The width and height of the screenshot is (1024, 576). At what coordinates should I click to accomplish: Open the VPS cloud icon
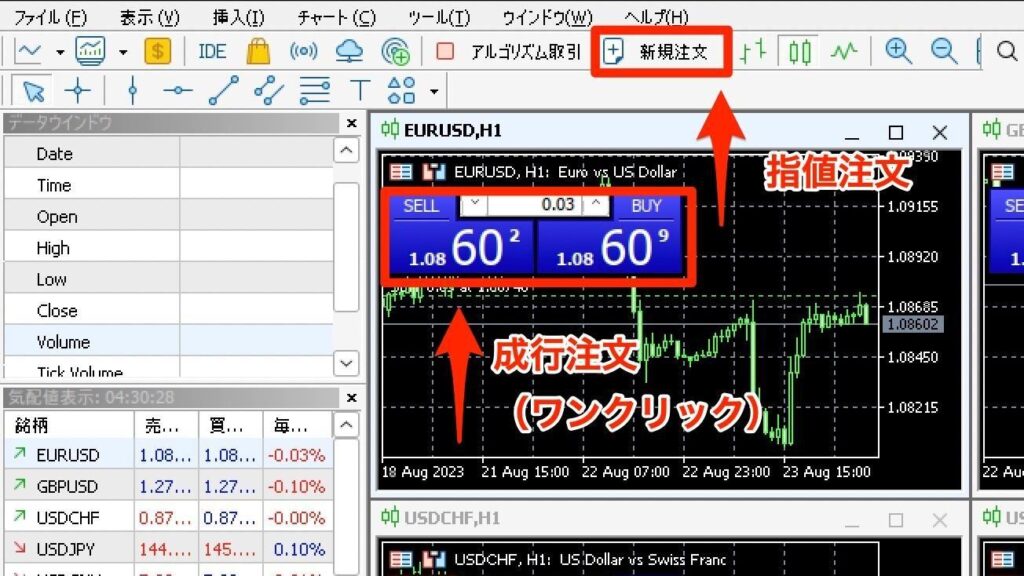click(349, 51)
